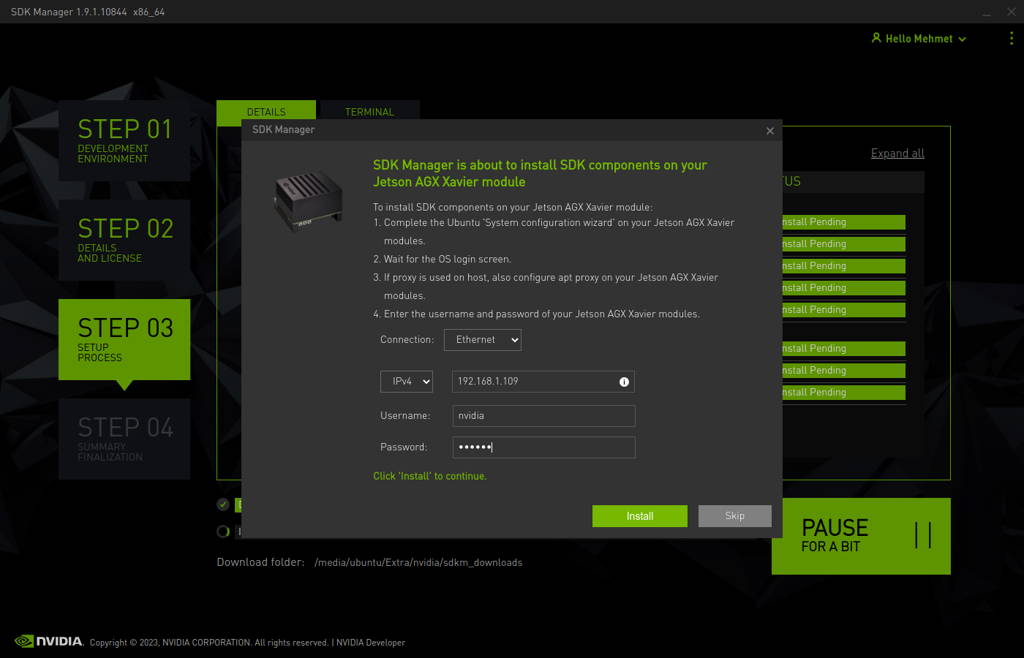Click the last Install Pending status bar
The height and width of the screenshot is (658, 1024).
point(843,392)
